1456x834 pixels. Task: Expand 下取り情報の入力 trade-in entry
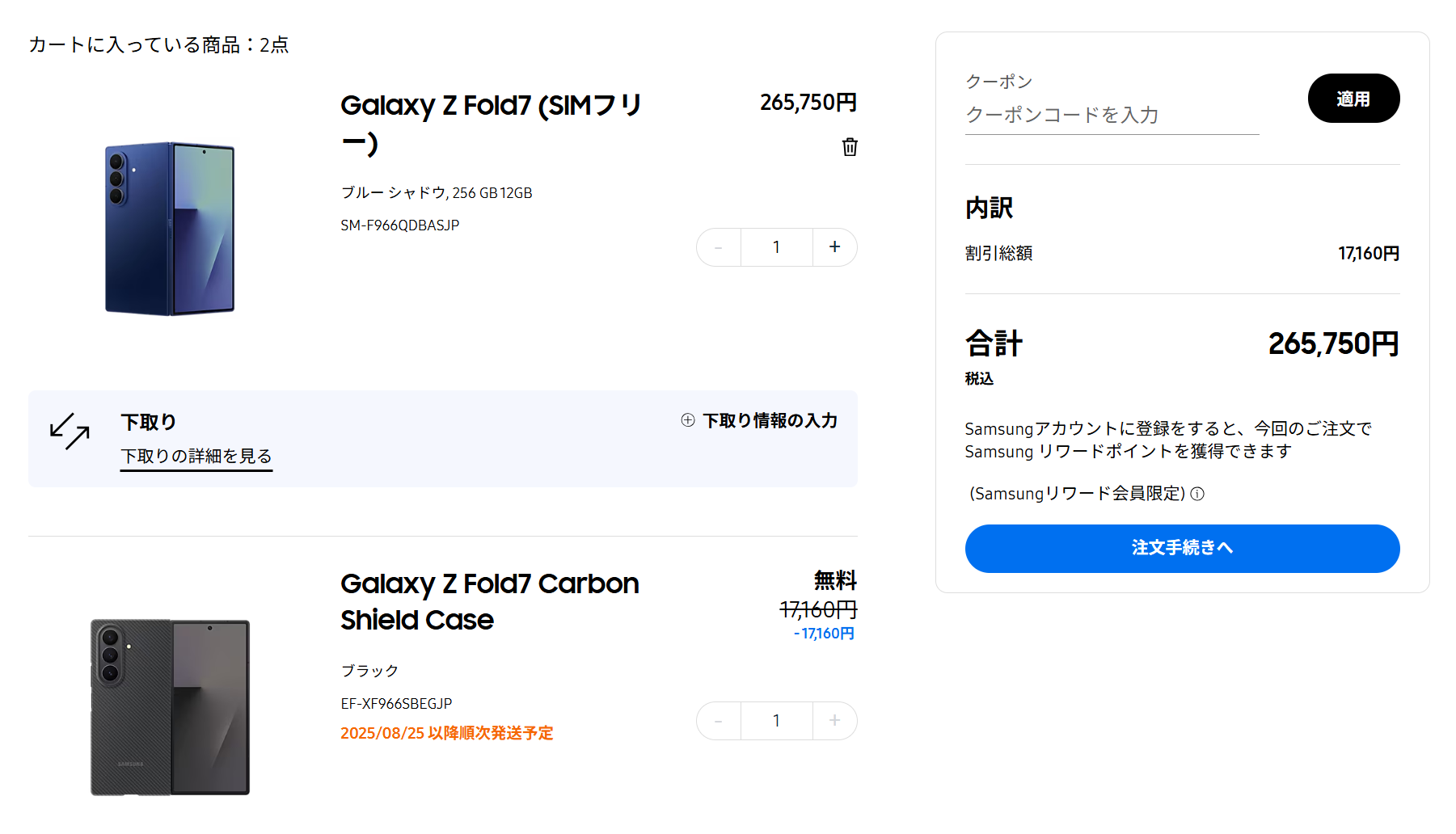770,420
